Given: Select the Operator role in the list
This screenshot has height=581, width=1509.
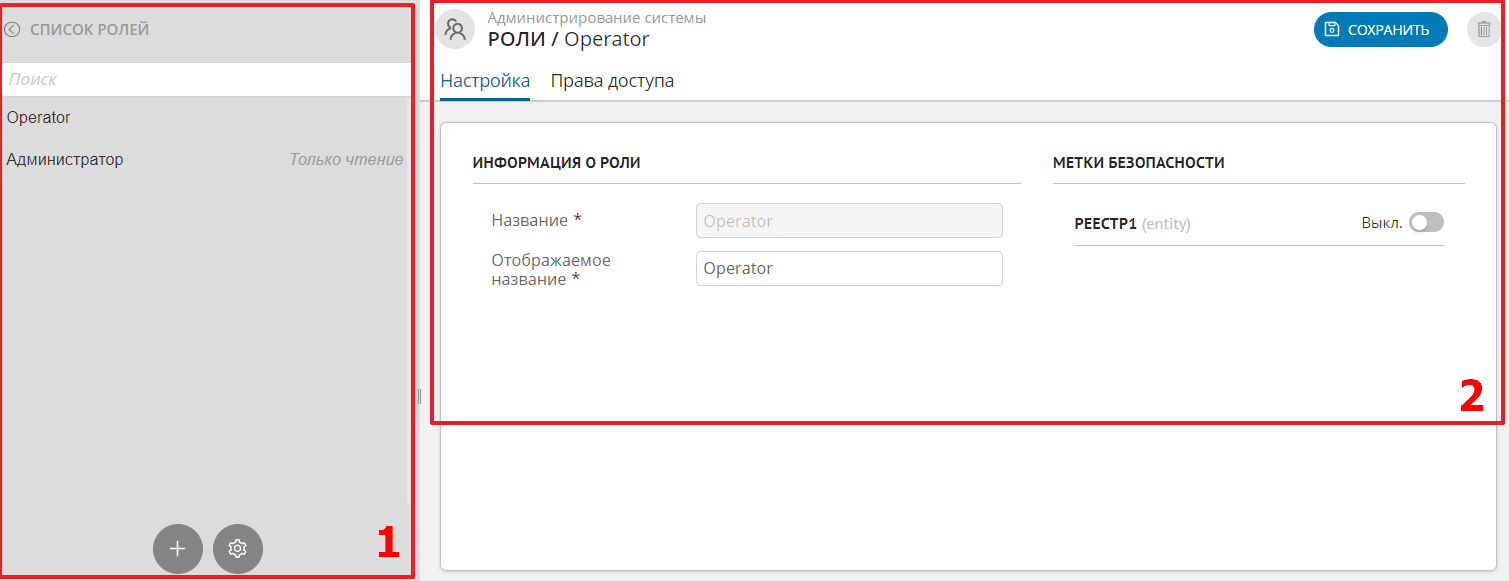Looking at the screenshot, I should 40,117.
